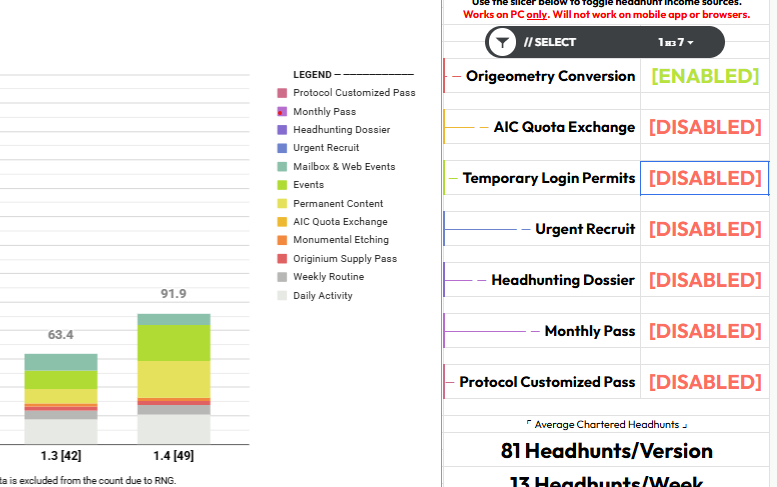Toggle Origeometry Conversion ENABLED cell
Screen dimensions: 777x487
coord(705,76)
